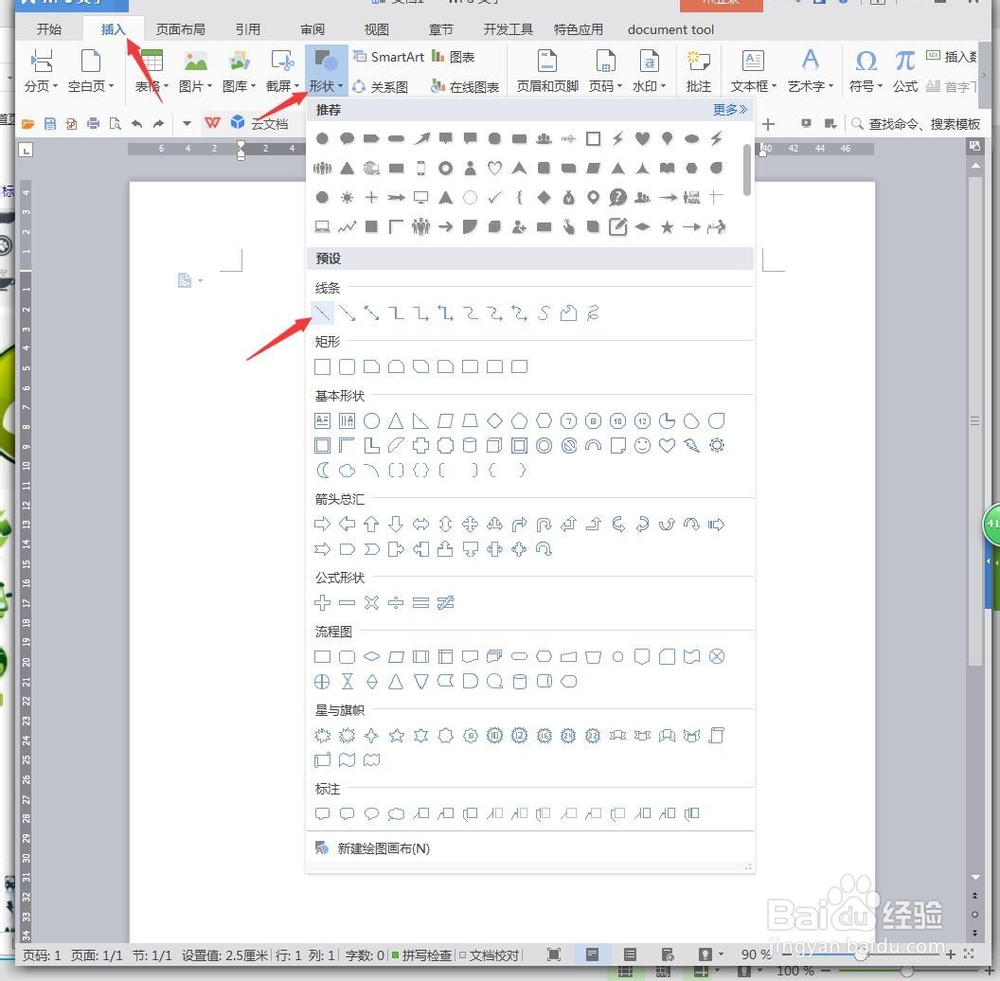
Task: Click the document vertical scrollbar down arrow
Action: (x=975, y=878)
